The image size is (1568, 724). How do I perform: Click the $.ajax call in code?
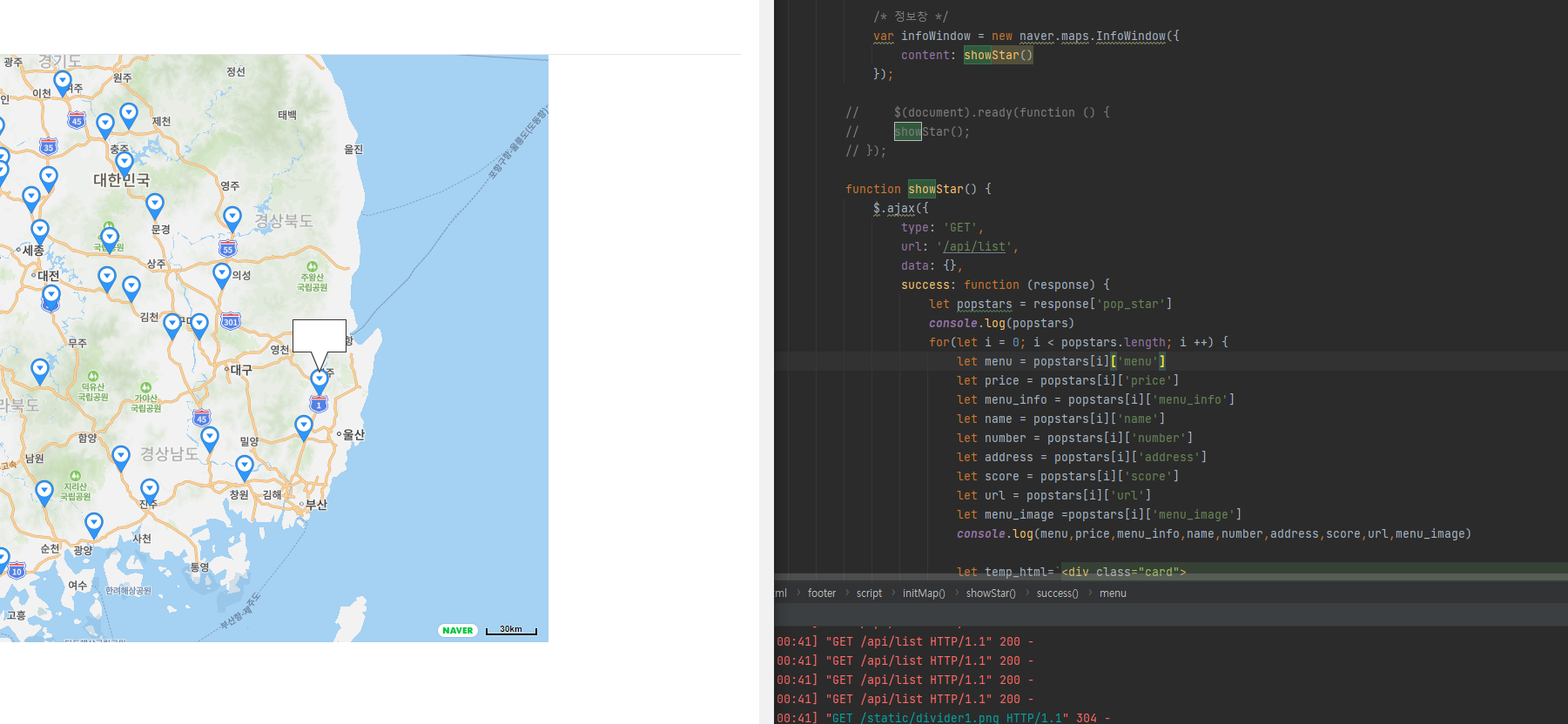(901, 209)
